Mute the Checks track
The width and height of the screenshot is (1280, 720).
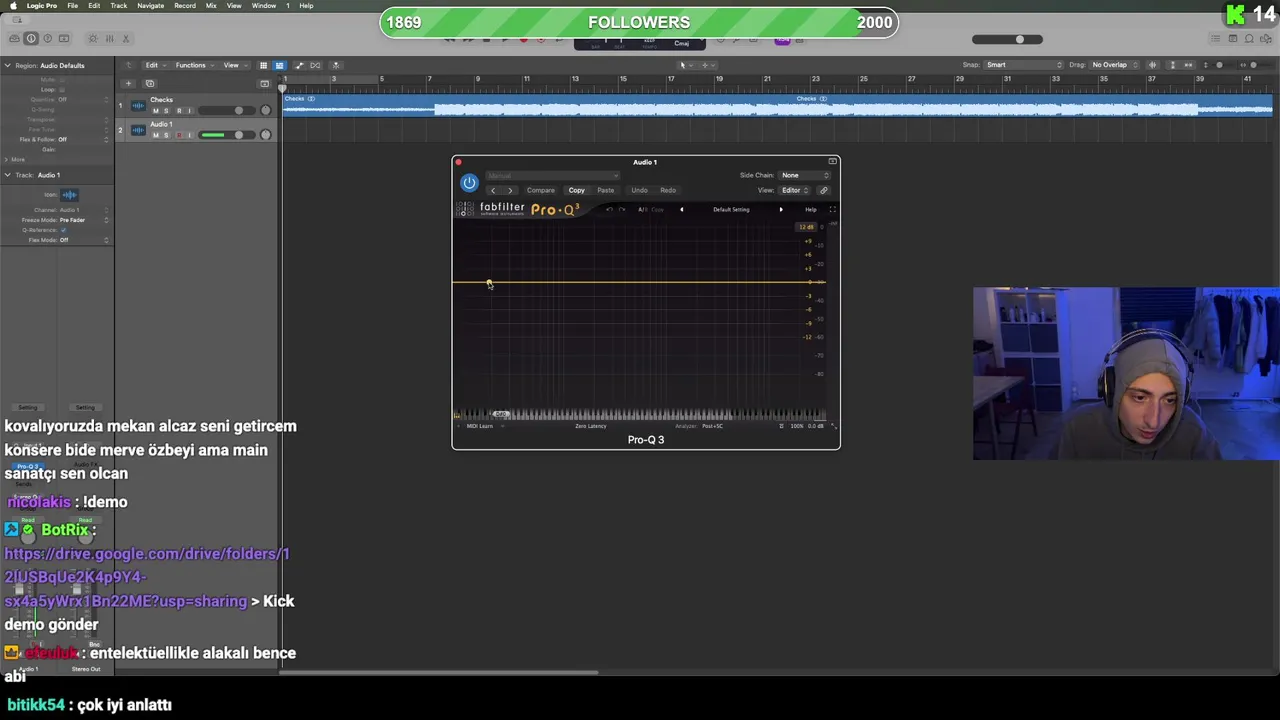click(x=155, y=110)
